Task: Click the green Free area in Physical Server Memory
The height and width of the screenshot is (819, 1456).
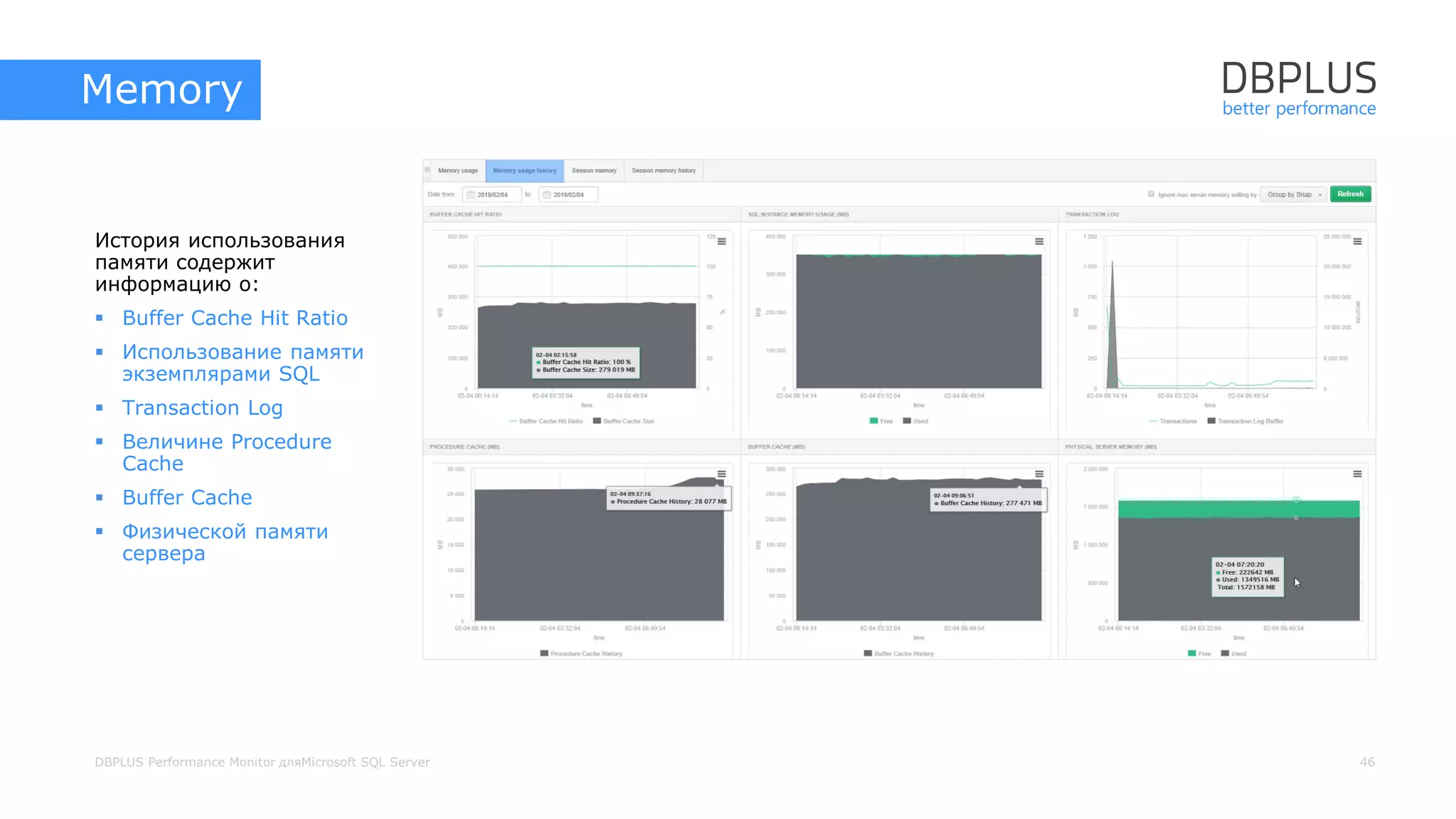Action: point(1238,509)
